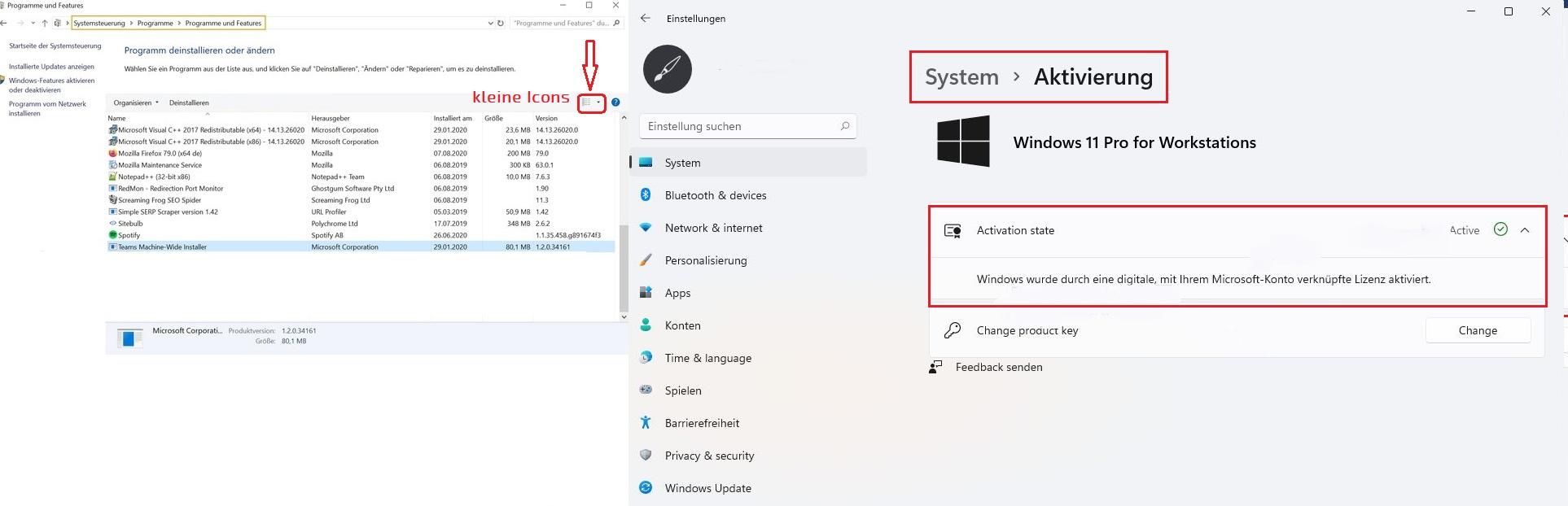Click the up-folder arrow in Explorer address bar
The width and height of the screenshot is (1568, 506).
point(45,23)
